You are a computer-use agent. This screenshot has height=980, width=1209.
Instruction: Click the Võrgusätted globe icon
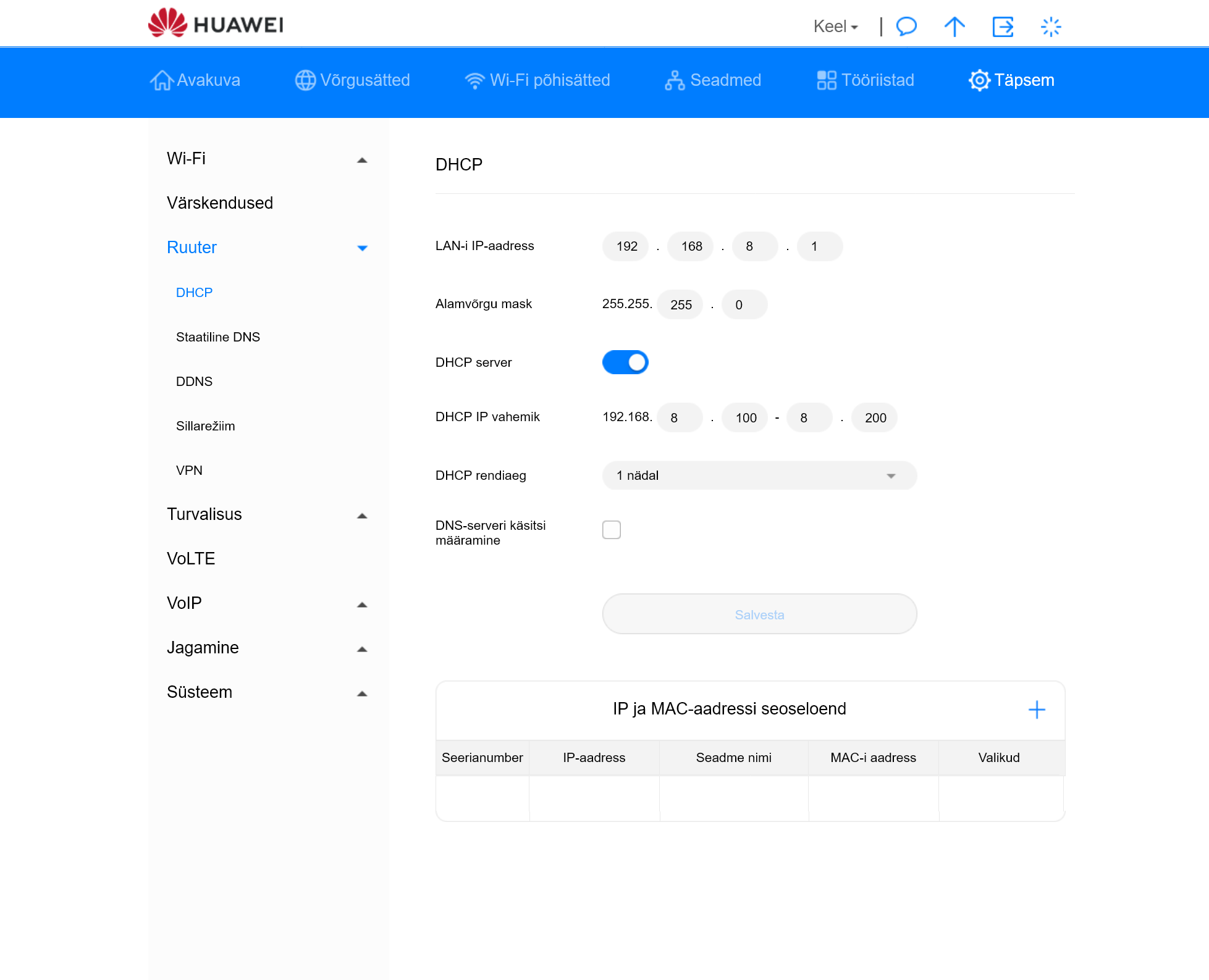(x=305, y=80)
